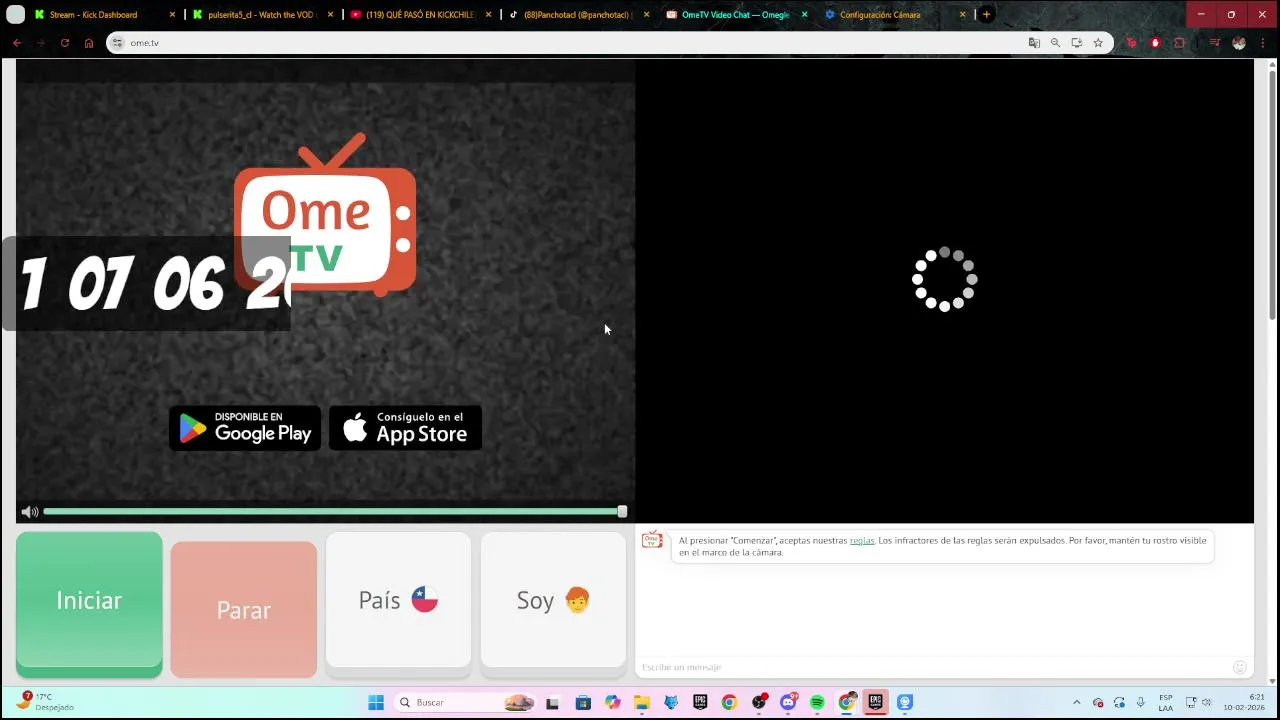Click the translate page icon
This screenshot has width=1280, height=720.
tap(1034, 43)
